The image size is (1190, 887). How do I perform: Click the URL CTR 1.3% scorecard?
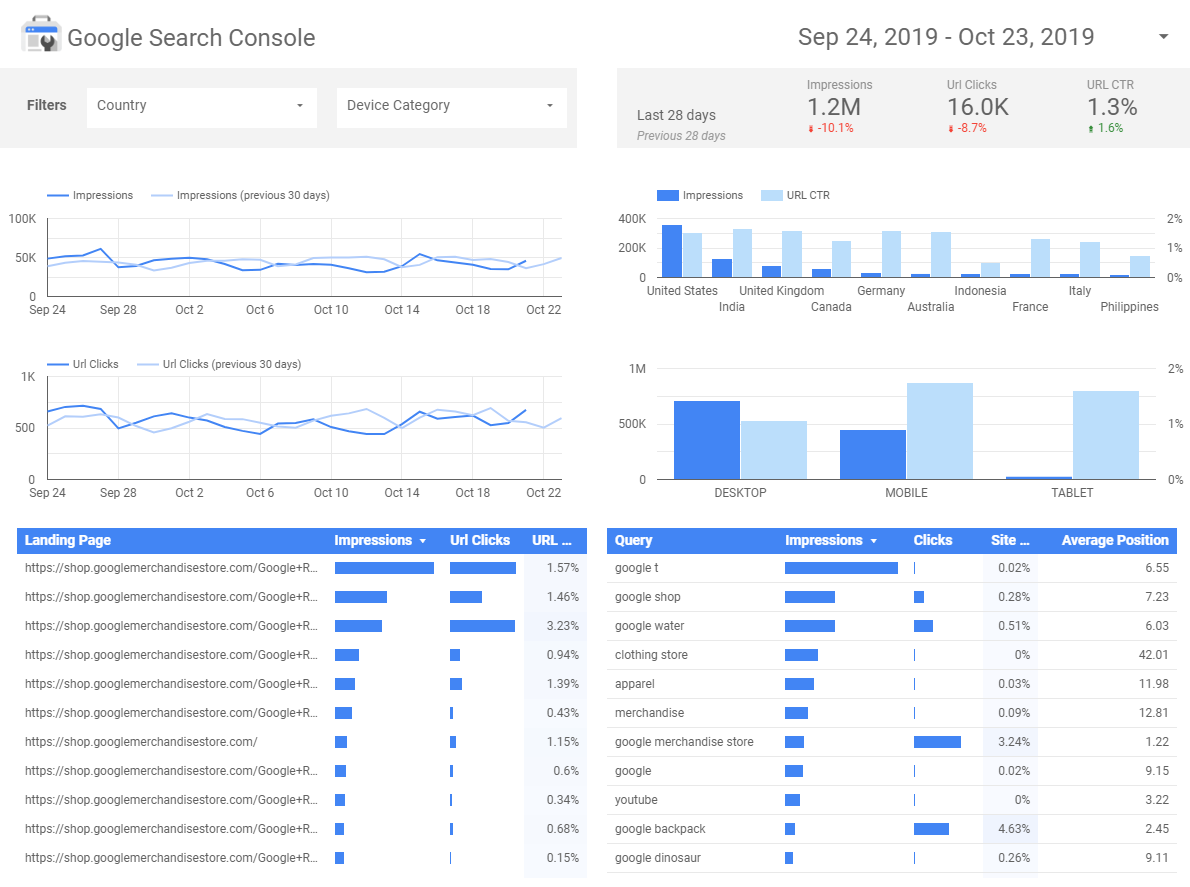point(1112,106)
